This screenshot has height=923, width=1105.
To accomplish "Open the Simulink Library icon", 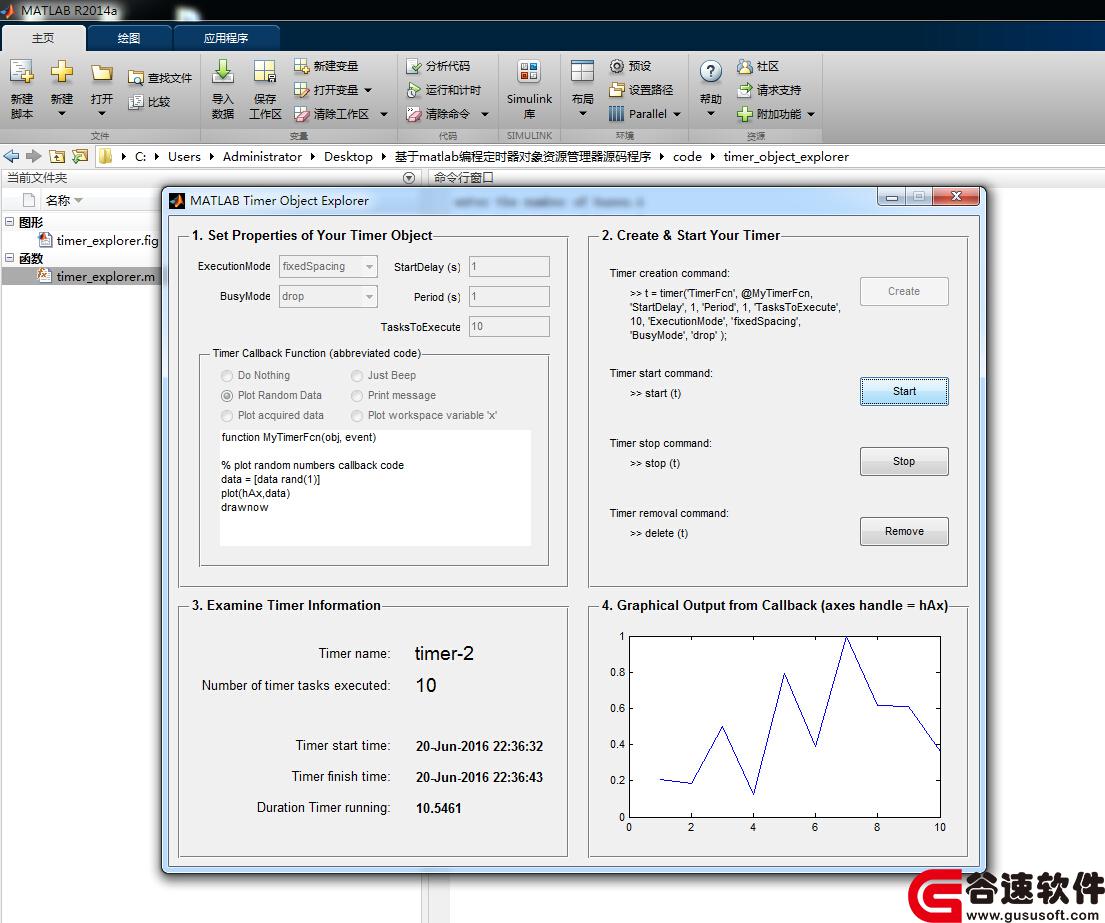I will pyautogui.click(x=529, y=72).
